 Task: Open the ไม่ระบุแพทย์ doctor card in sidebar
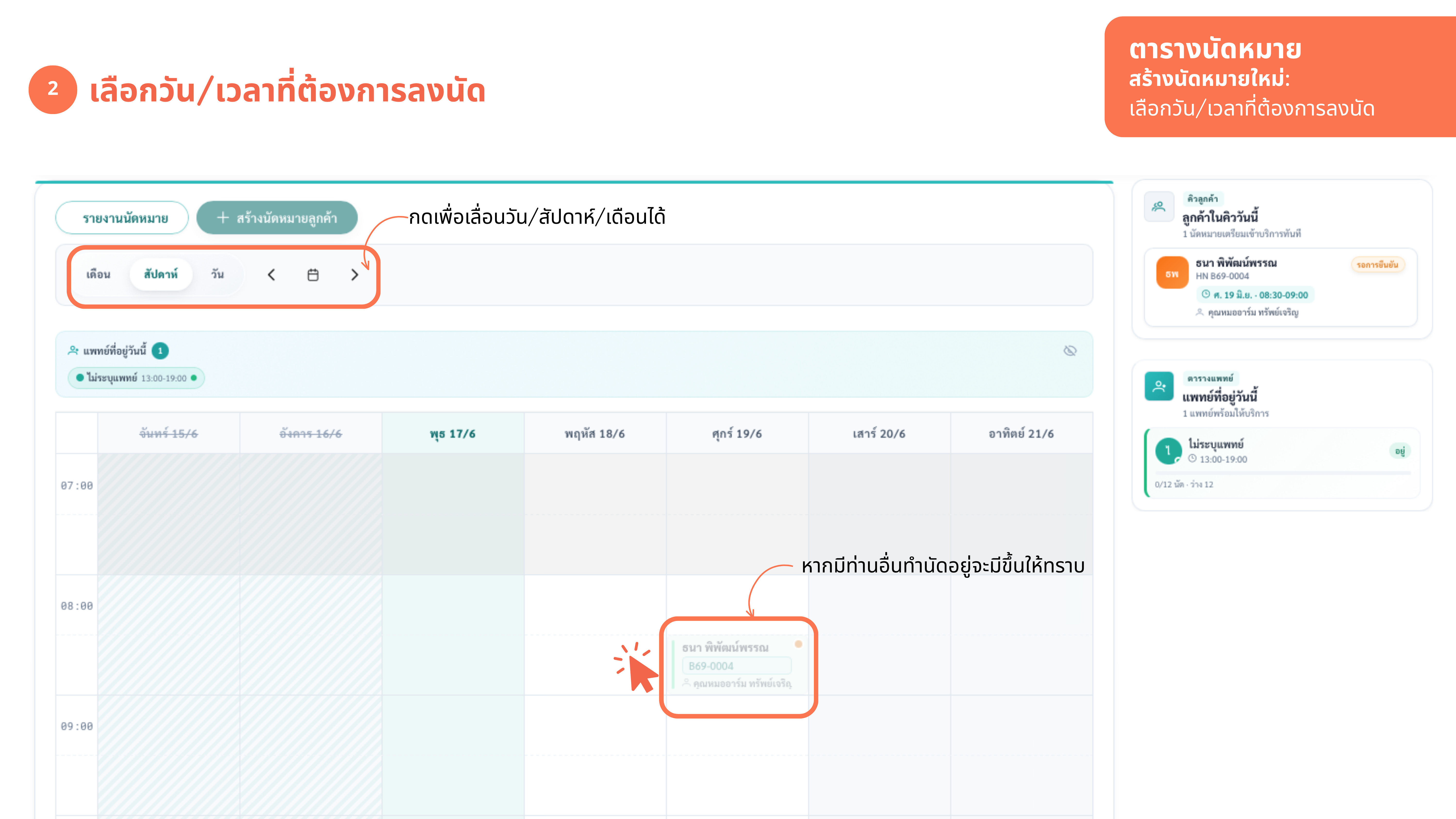1282,463
